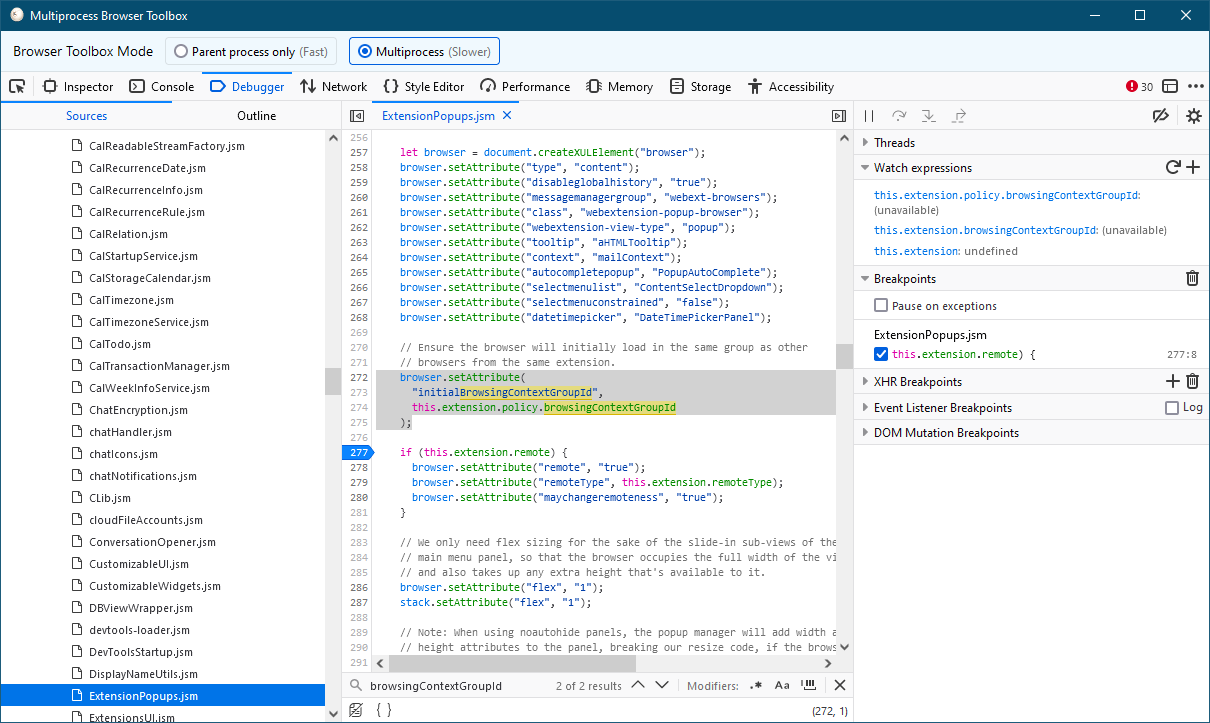The image size is (1210, 723).
Task: Open the toolbox three-dots options menu
Action: pos(1195,87)
